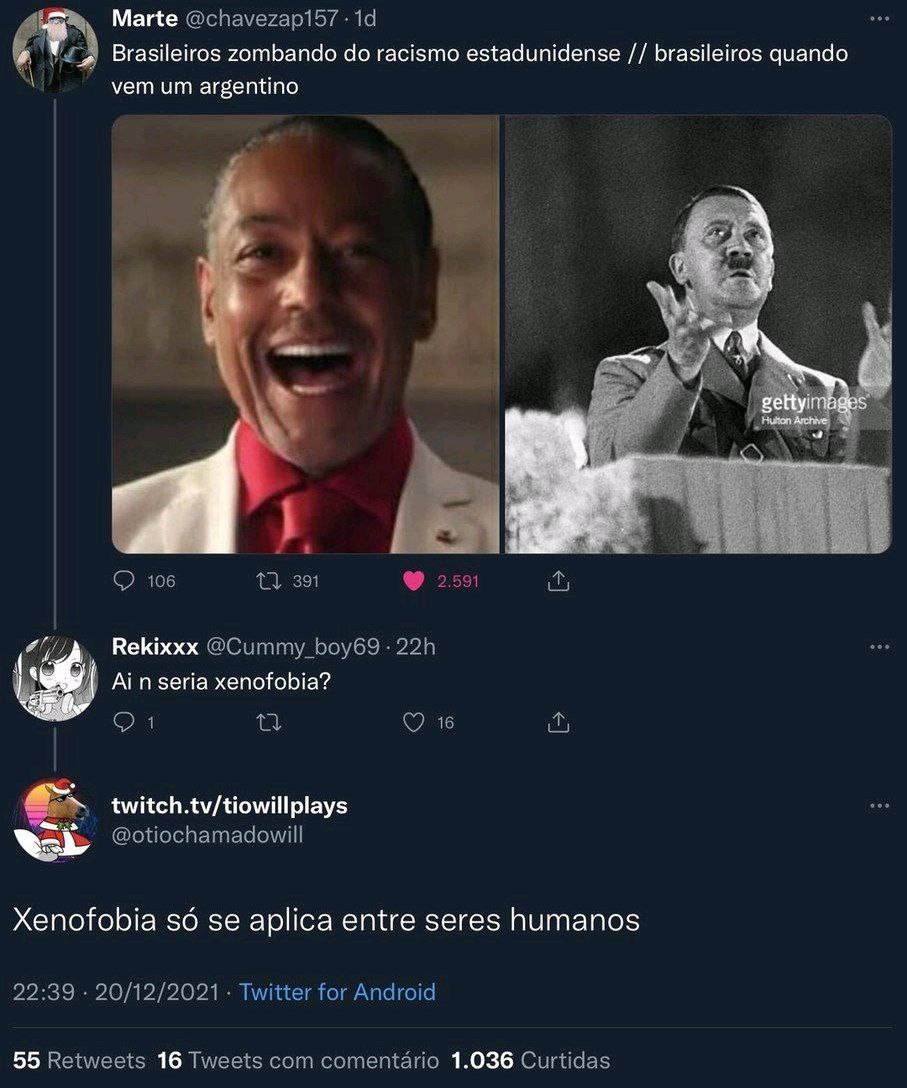Screen dimensions: 907x1088
Task: View the 1.036 Curtidas list
Action: pos(531,1060)
